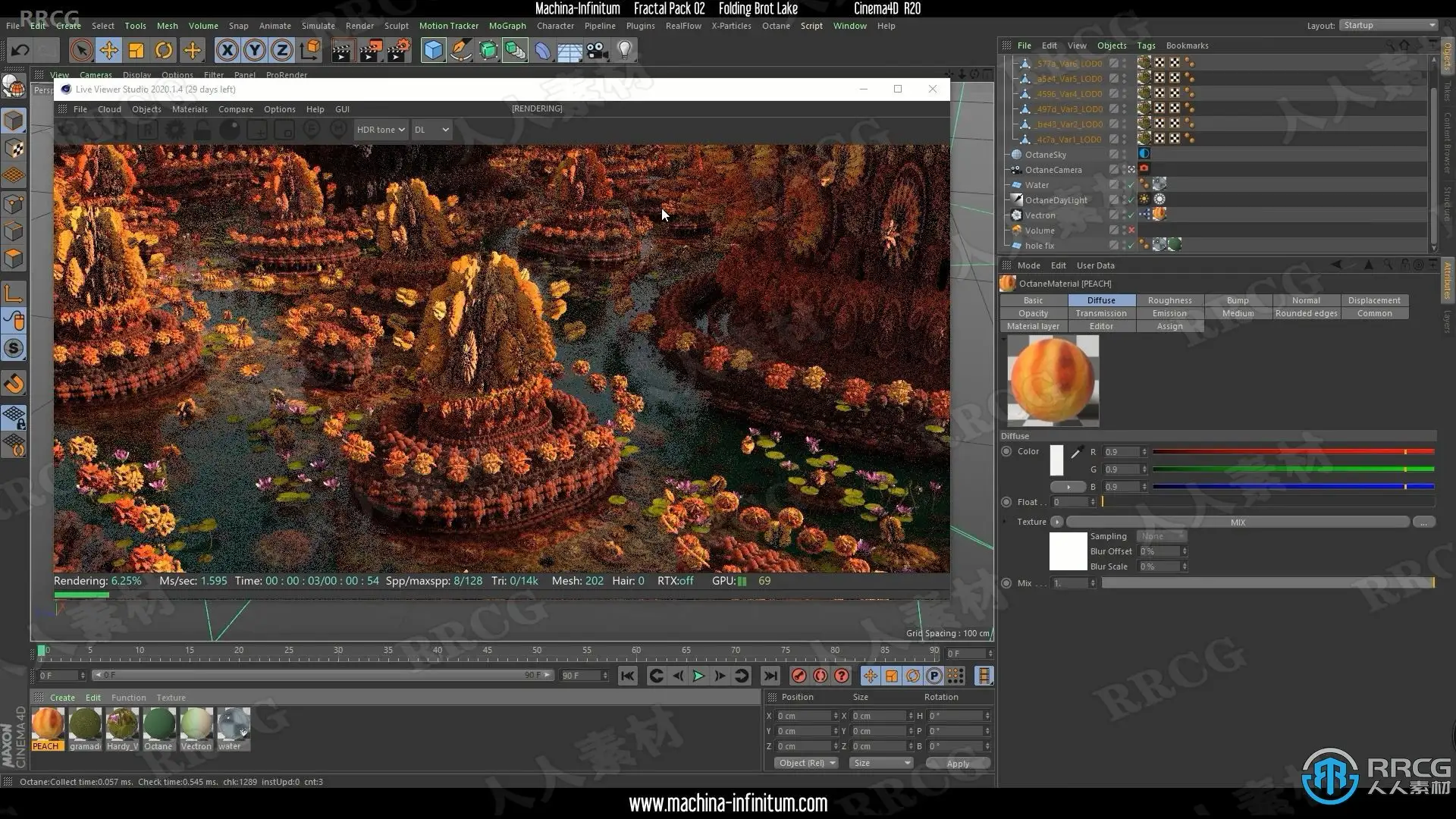This screenshot has height=819, width=1456.
Task: Open the Object (Rel) dropdown
Action: click(806, 763)
